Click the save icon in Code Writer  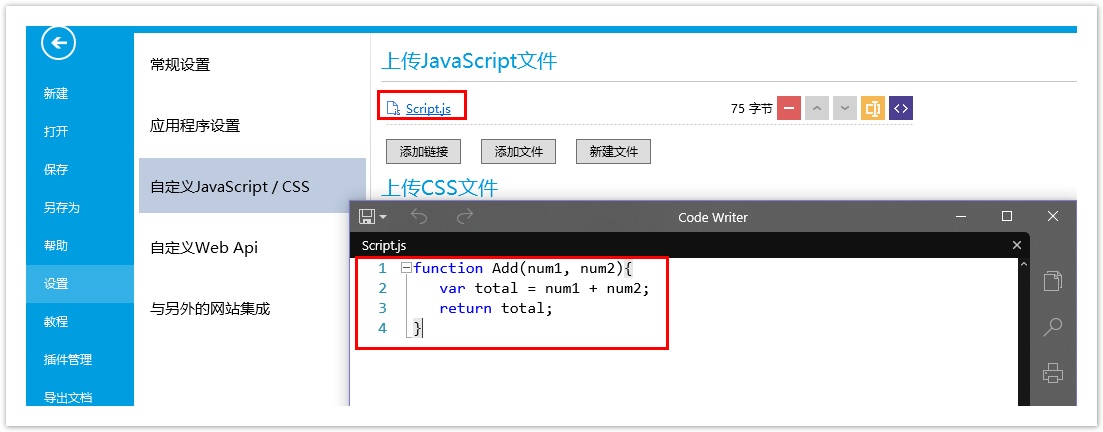coord(366,216)
